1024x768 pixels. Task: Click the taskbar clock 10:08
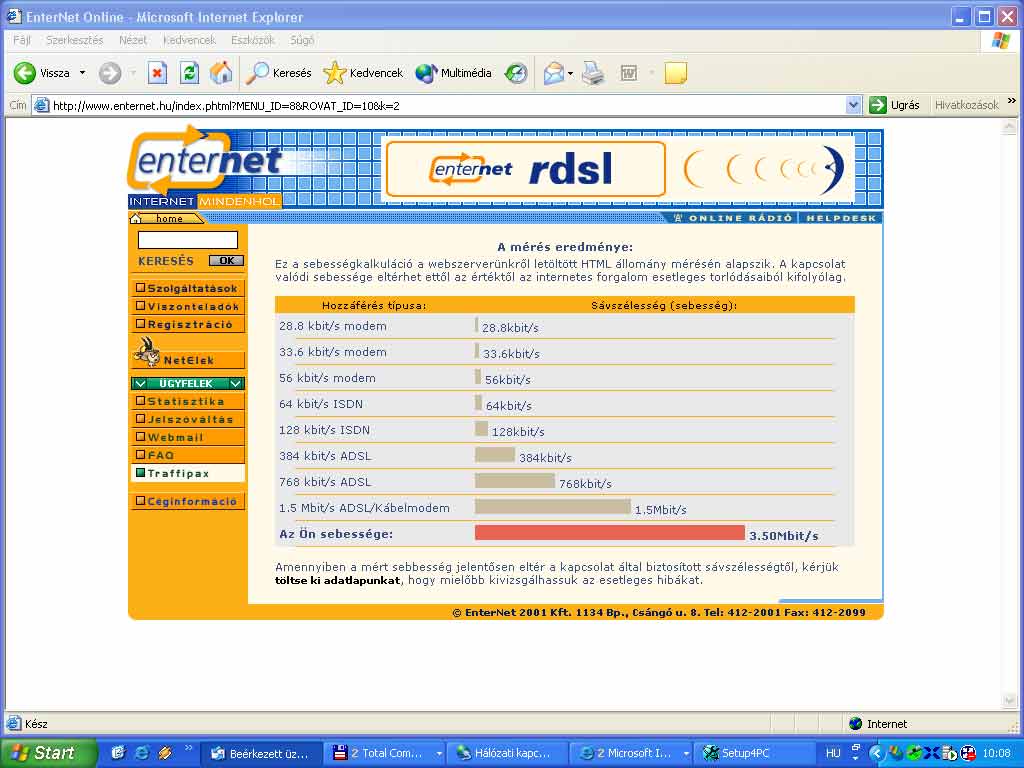pyautogui.click(x=996, y=753)
